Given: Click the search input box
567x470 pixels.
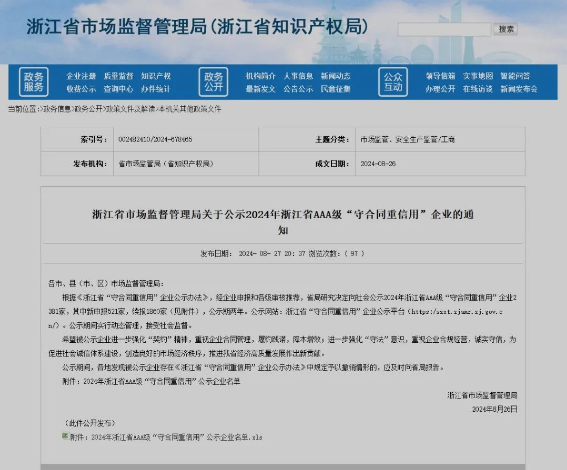Looking at the screenshot, I should (444, 29).
